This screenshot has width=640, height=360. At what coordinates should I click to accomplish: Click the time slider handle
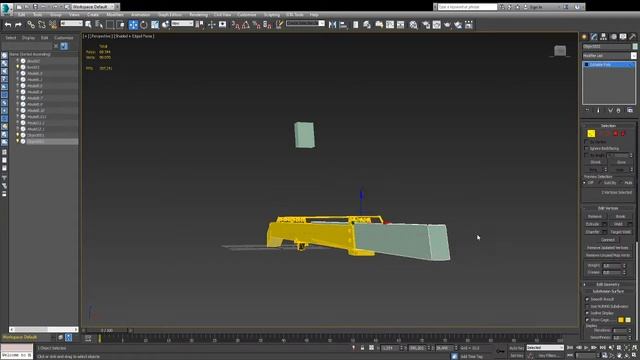(x=107, y=330)
